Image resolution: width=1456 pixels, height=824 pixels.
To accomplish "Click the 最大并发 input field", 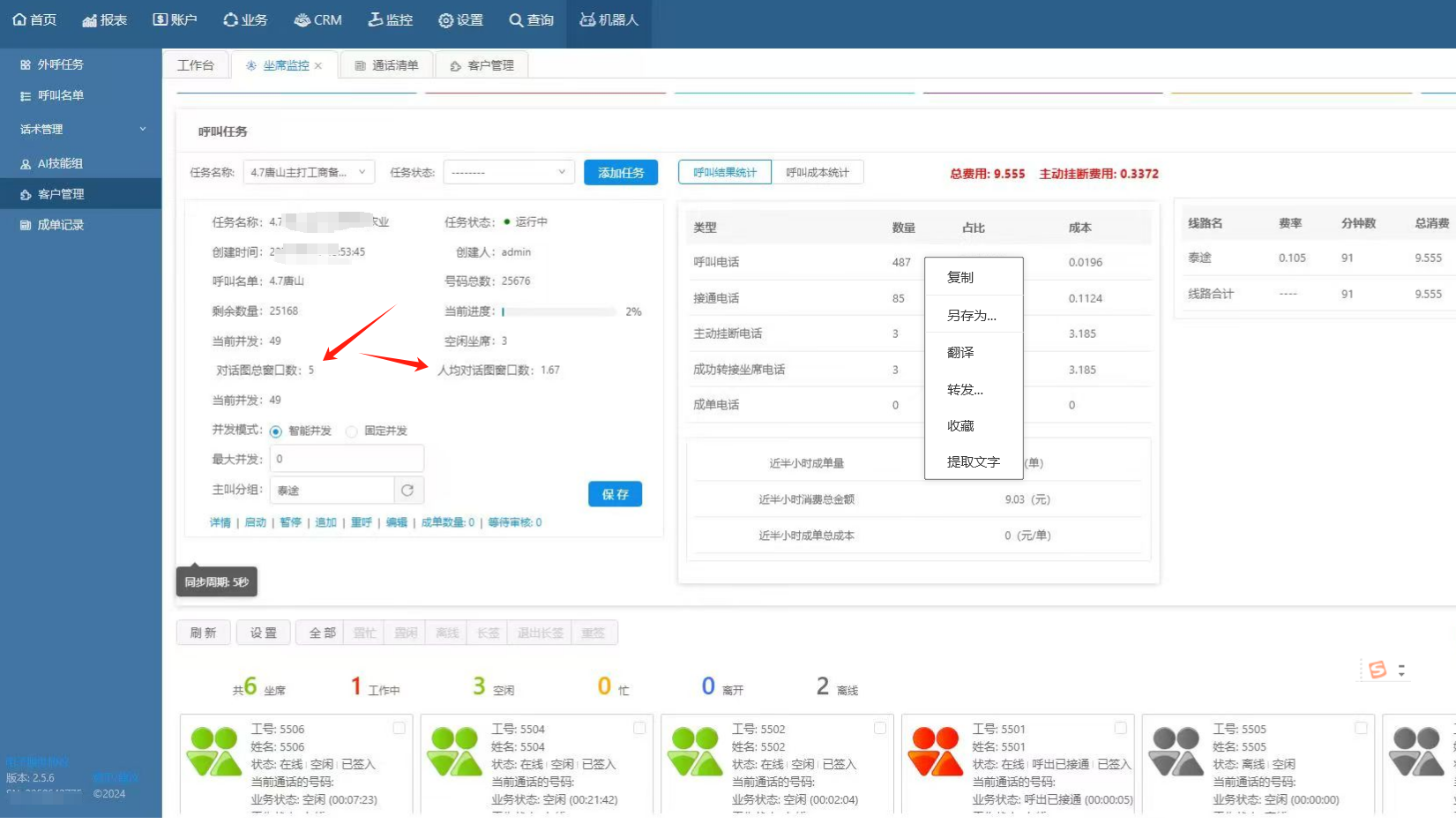I will tap(347, 459).
